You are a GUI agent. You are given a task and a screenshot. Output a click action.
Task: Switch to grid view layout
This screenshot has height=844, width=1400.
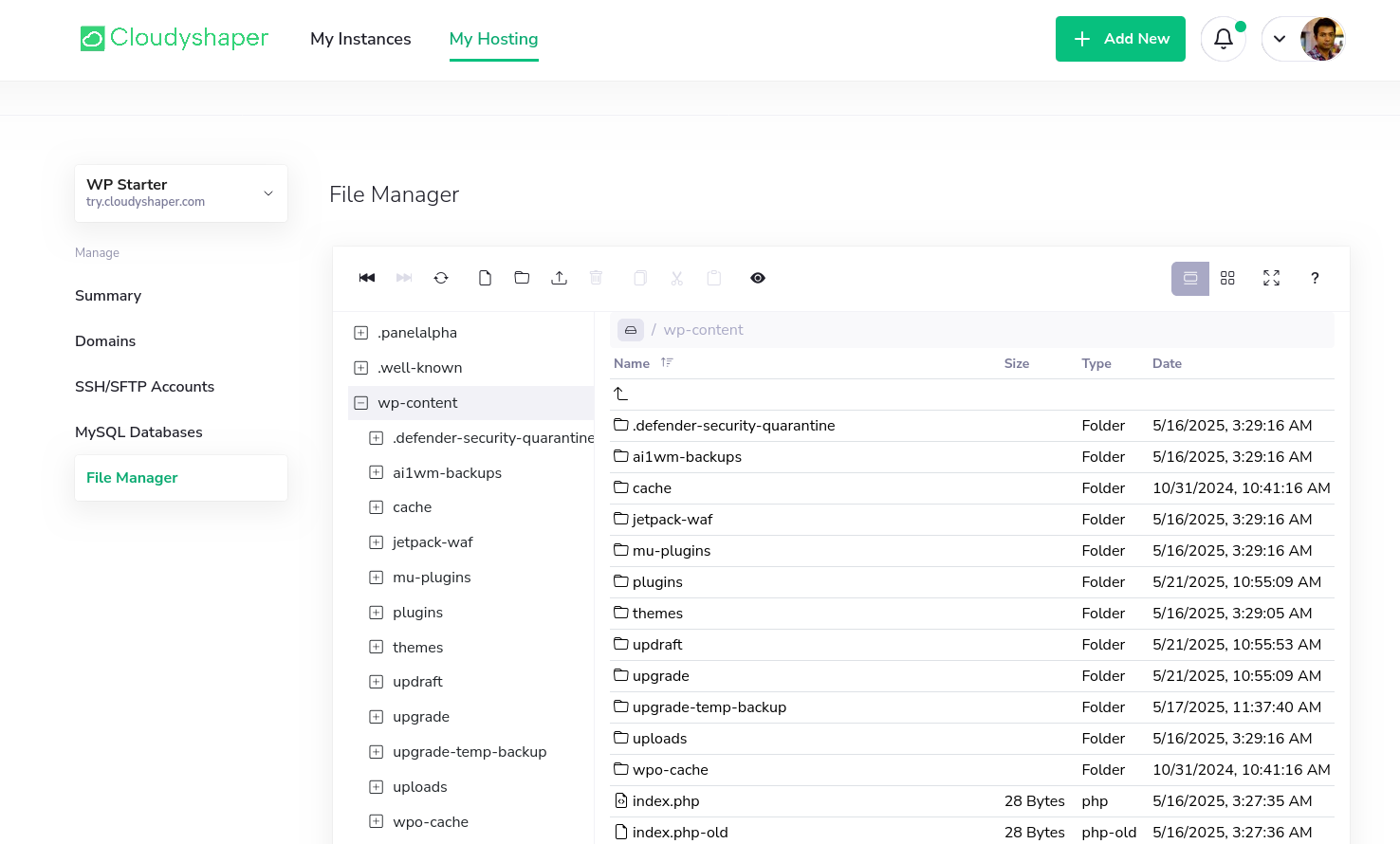coord(1227,277)
